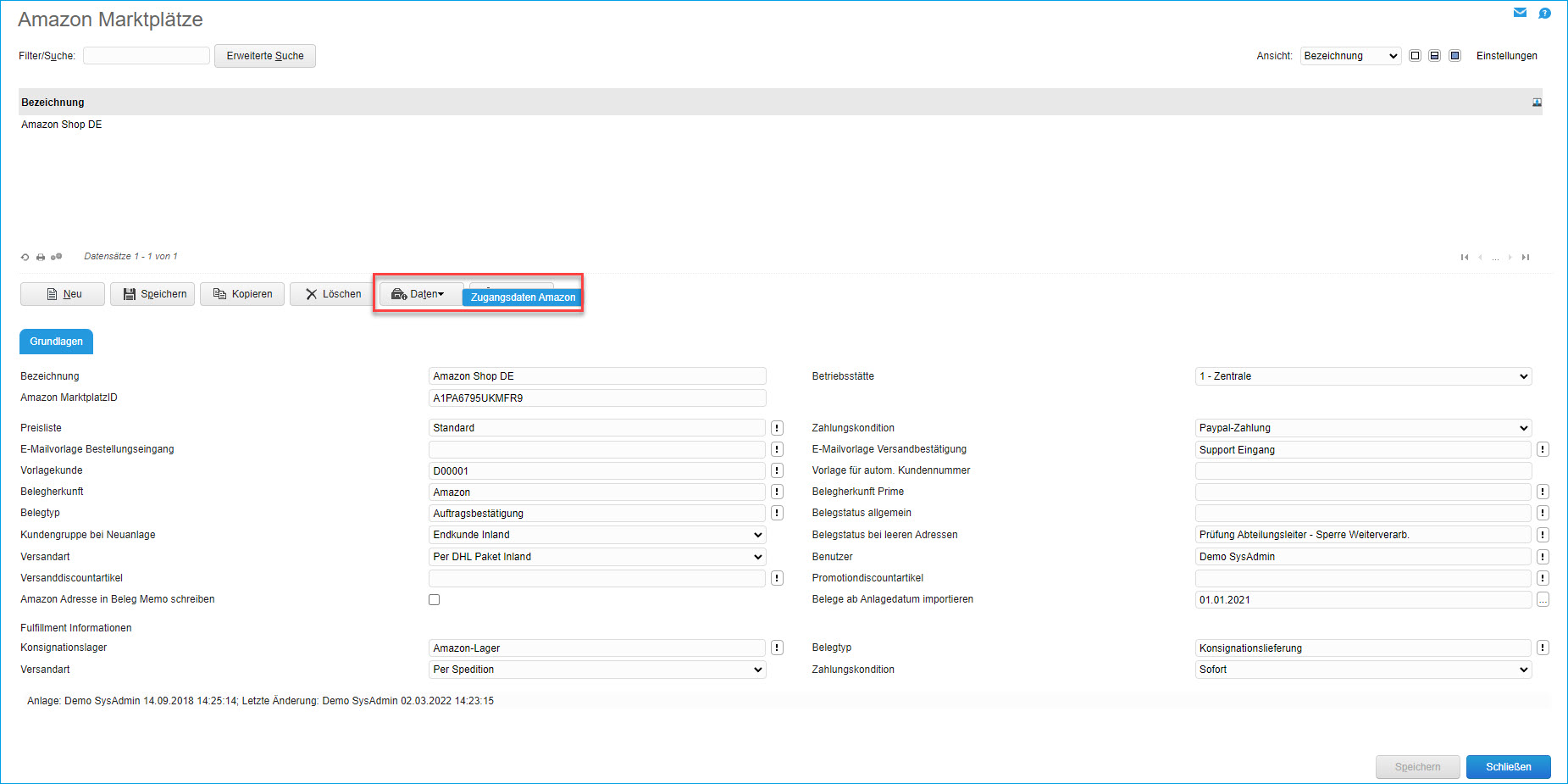Open the help speech-bubble icon
Viewport: 1568px width, 784px height.
1544,13
